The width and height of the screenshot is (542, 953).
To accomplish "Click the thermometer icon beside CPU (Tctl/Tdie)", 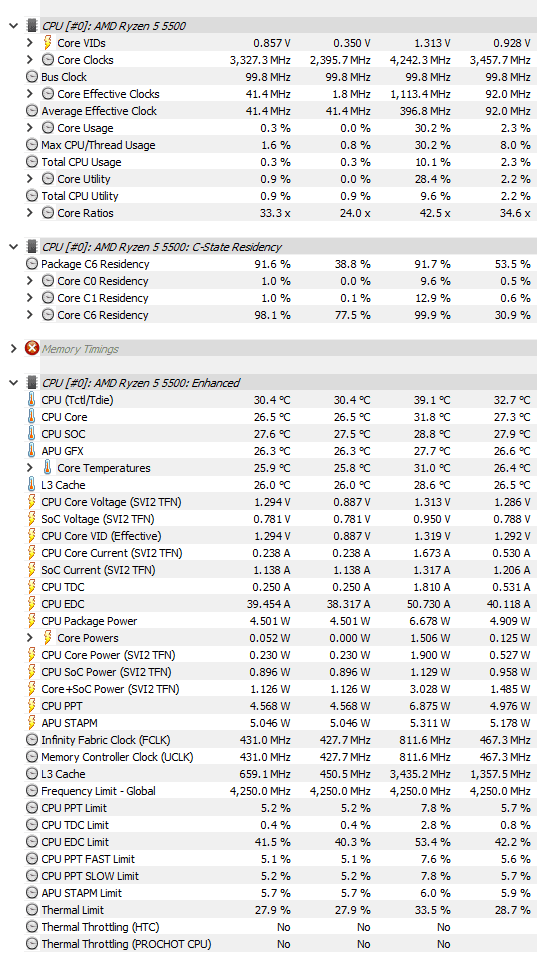I will 32,400.
